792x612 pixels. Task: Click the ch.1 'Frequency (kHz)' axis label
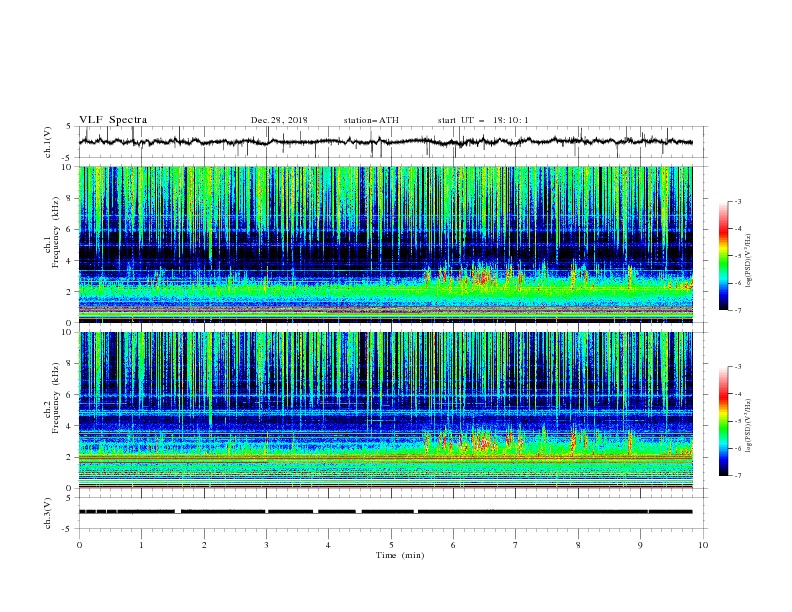(56, 230)
